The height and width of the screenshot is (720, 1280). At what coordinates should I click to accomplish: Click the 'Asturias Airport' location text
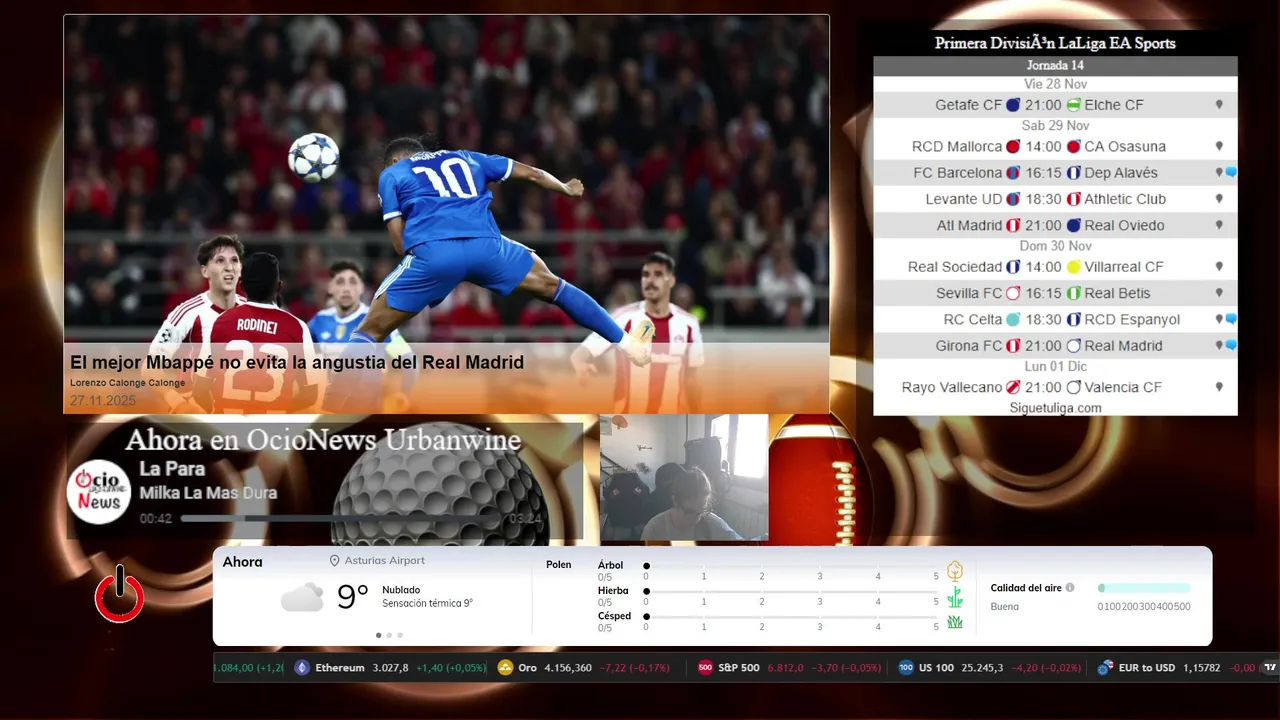pyautogui.click(x=385, y=561)
